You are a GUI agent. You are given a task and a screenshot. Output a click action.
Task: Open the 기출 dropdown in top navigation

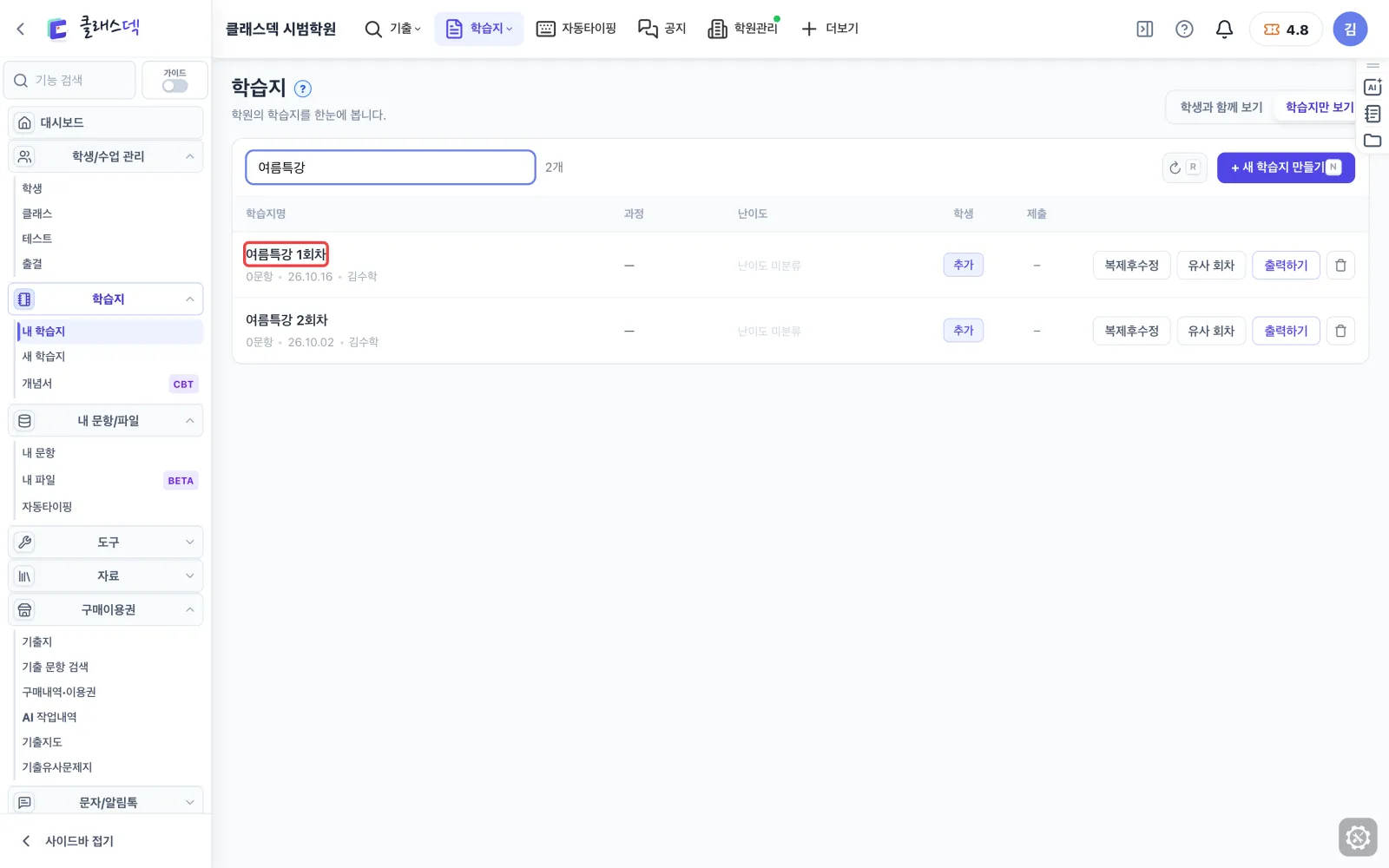pyautogui.click(x=392, y=29)
